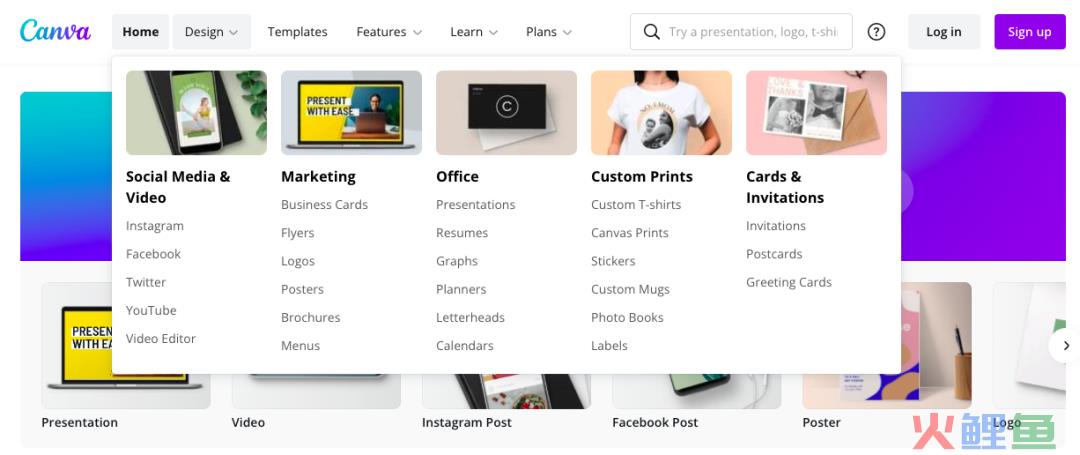This screenshot has height=455, width=1080.
Task: Open the Business Cards link
Action: tap(324, 204)
